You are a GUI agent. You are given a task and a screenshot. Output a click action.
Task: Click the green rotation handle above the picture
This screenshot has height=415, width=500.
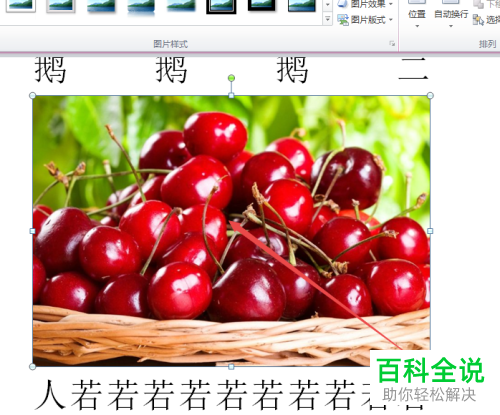[x=231, y=78]
